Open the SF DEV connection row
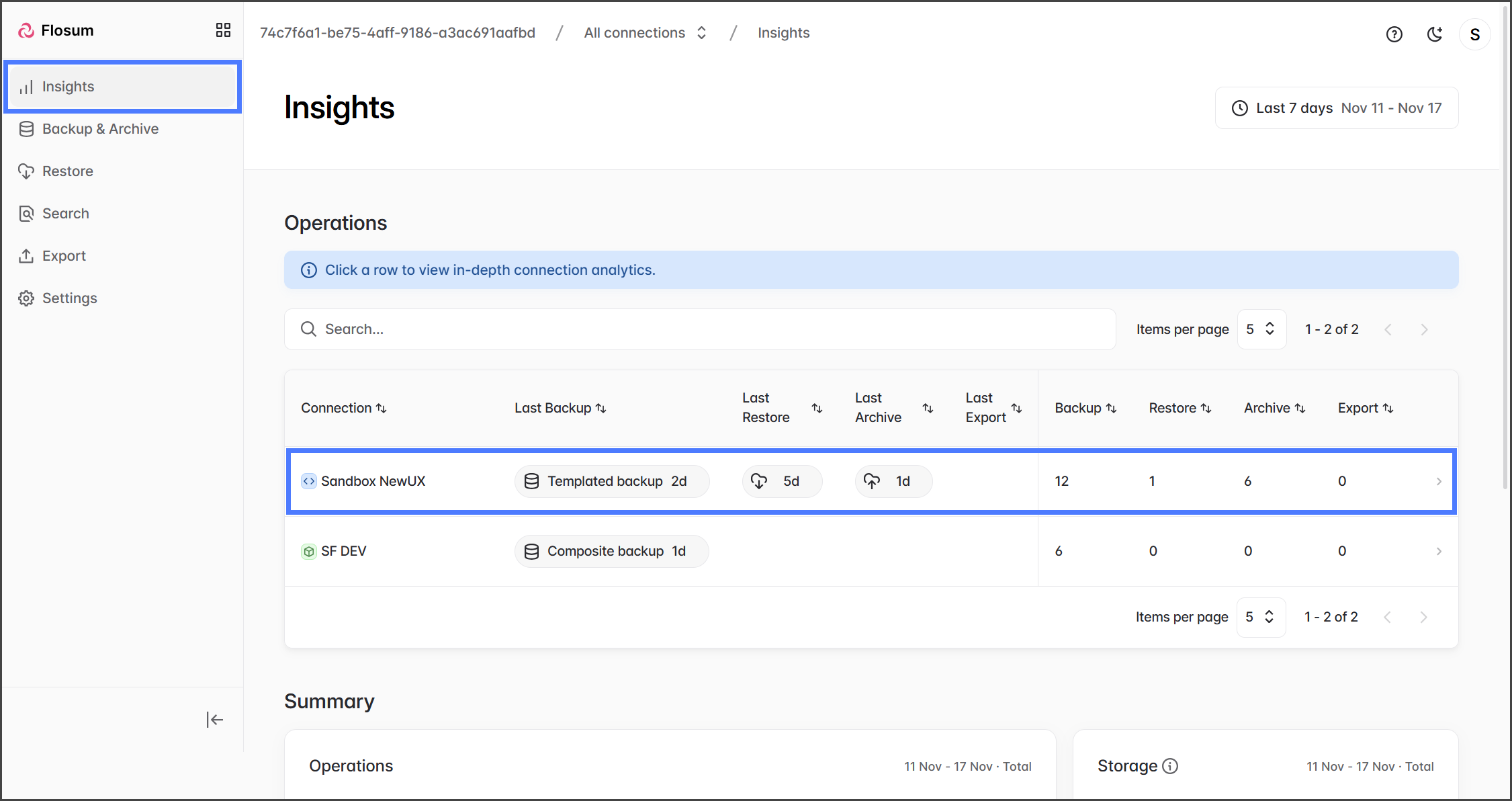 tap(343, 551)
